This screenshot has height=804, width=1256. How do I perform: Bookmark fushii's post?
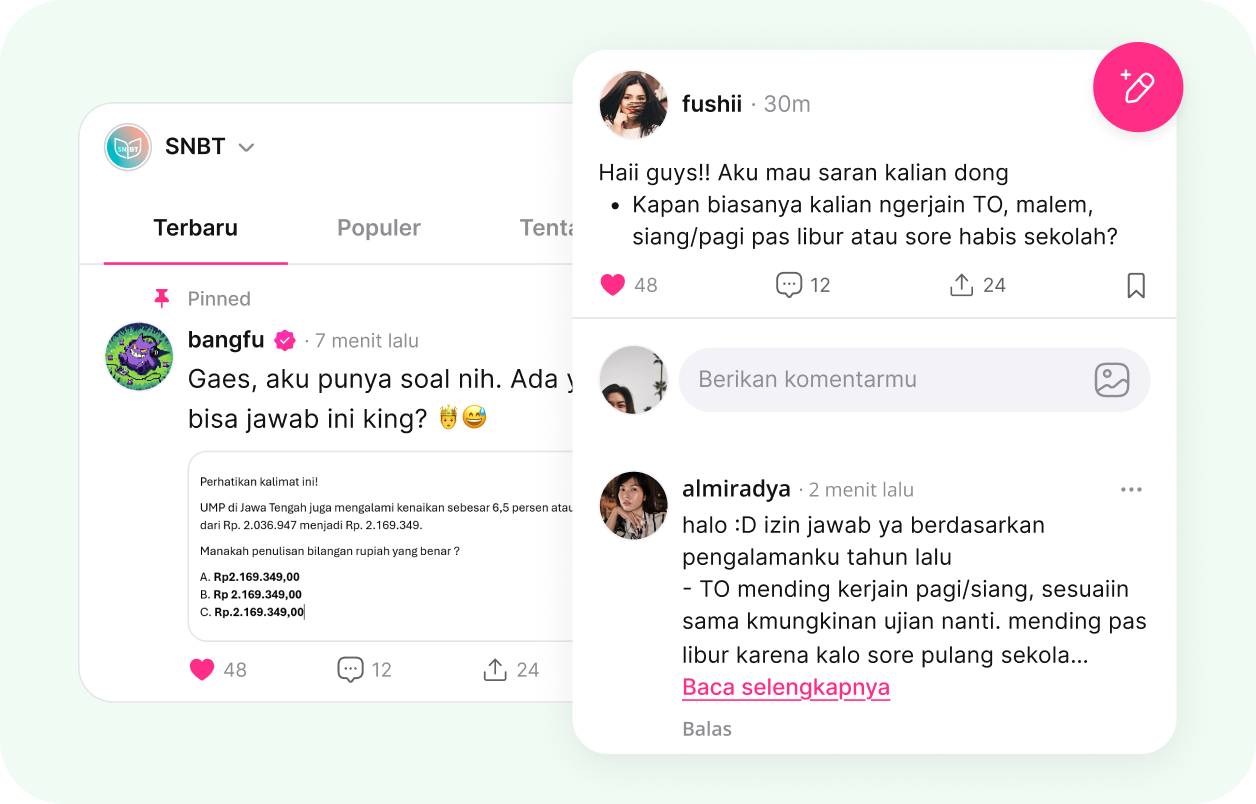point(1136,285)
